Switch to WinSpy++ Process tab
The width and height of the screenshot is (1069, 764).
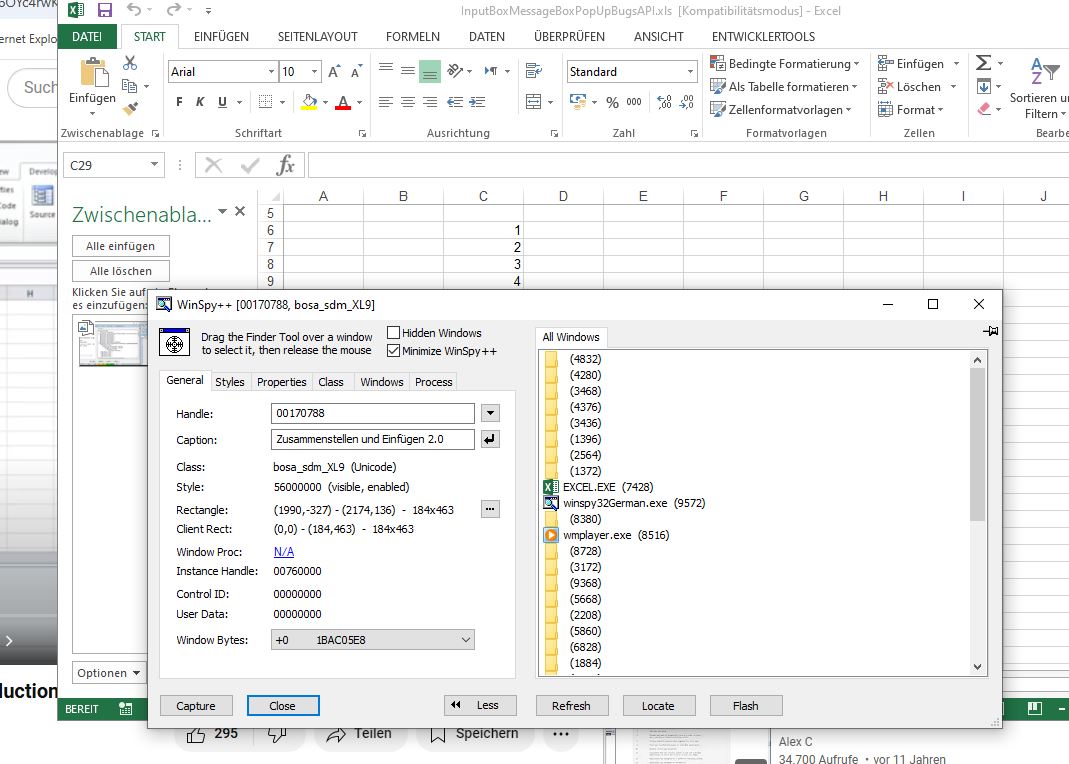pyautogui.click(x=434, y=382)
